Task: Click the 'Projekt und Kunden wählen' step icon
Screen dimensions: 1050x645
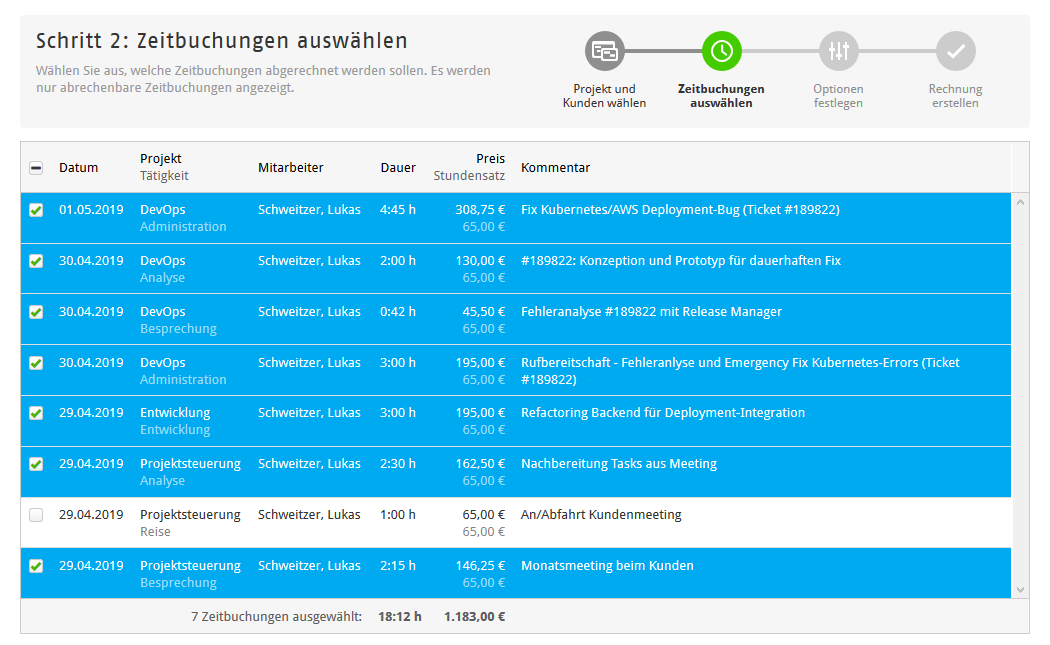Action: 604,51
